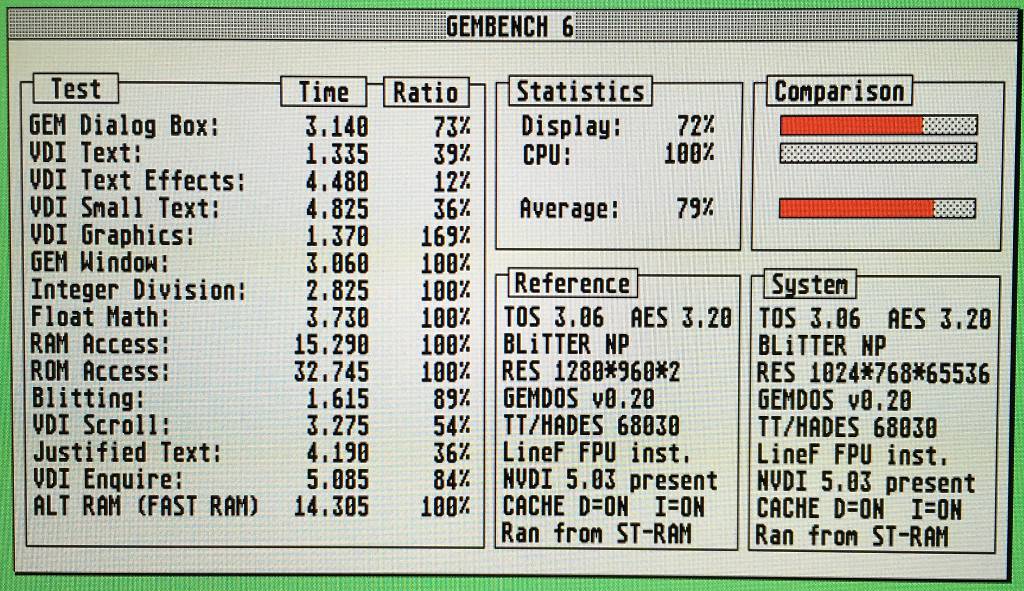1024x591 pixels.
Task: Select the 'Justified Text:' test row
Action: click(250, 453)
